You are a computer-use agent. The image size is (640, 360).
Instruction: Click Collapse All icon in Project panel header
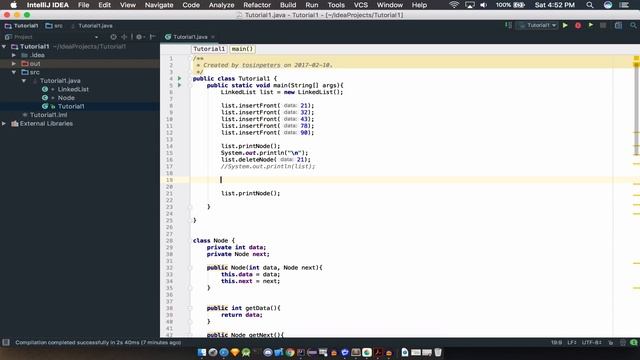tap(124, 37)
